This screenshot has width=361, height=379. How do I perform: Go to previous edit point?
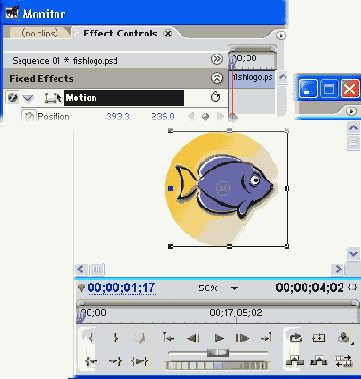tap(169, 338)
